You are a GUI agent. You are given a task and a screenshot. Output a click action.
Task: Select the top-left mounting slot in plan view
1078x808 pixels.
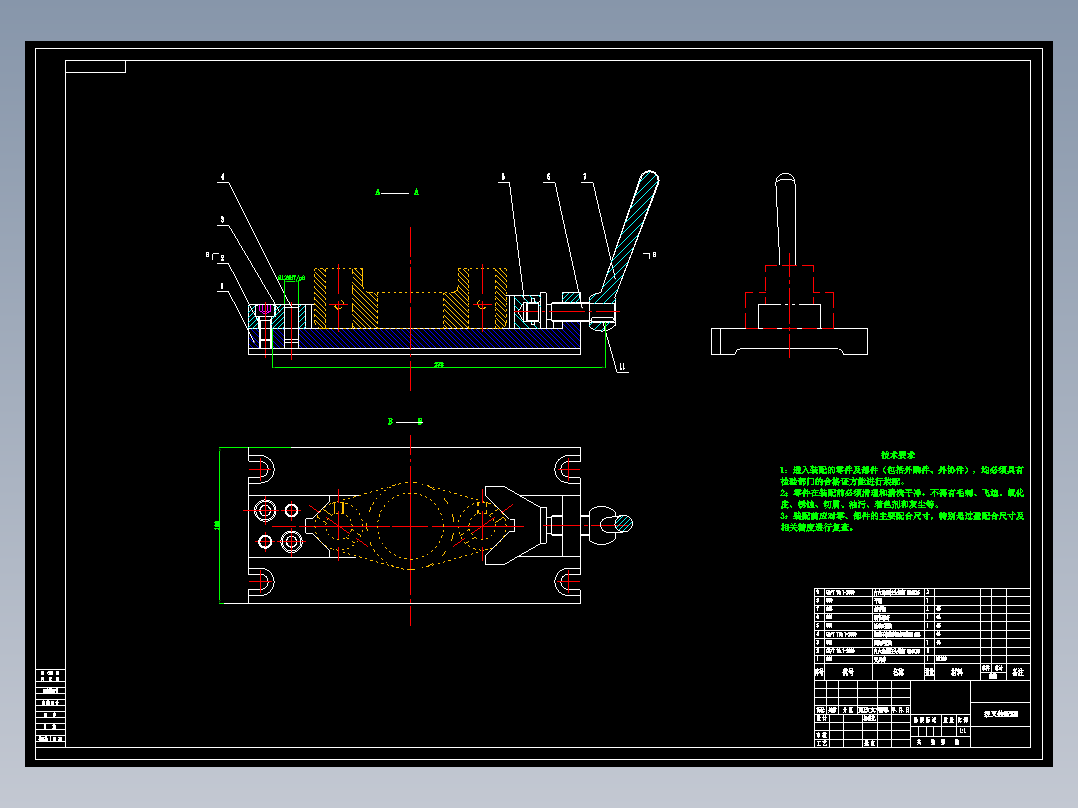point(261,470)
